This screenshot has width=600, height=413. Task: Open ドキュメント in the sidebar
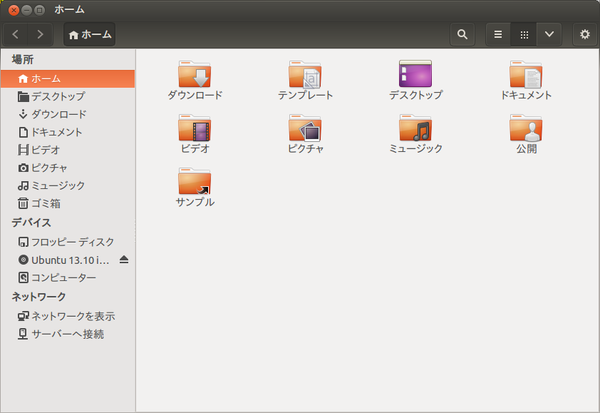coord(68,132)
